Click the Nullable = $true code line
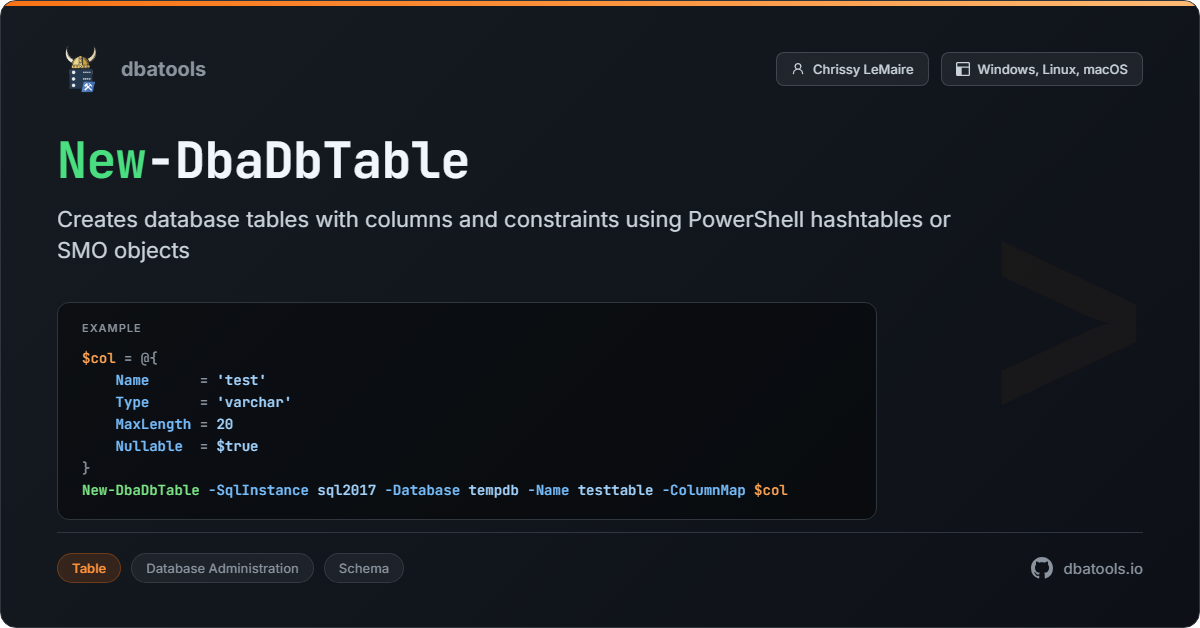This screenshot has width=1200, height=628. click(187, 446)
